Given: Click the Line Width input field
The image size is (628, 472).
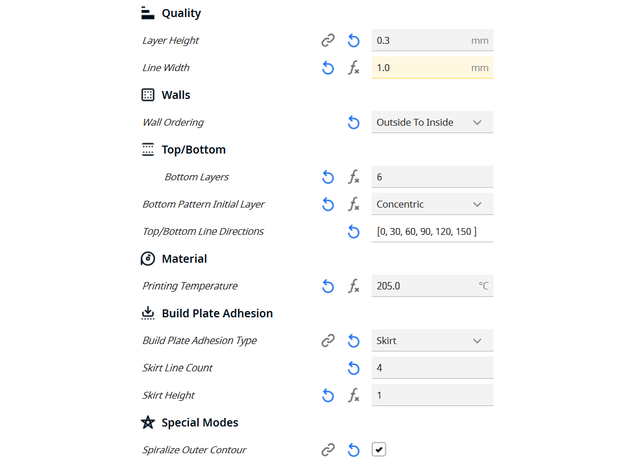Looking at the screenshot, I should click(x=420, y=68).
